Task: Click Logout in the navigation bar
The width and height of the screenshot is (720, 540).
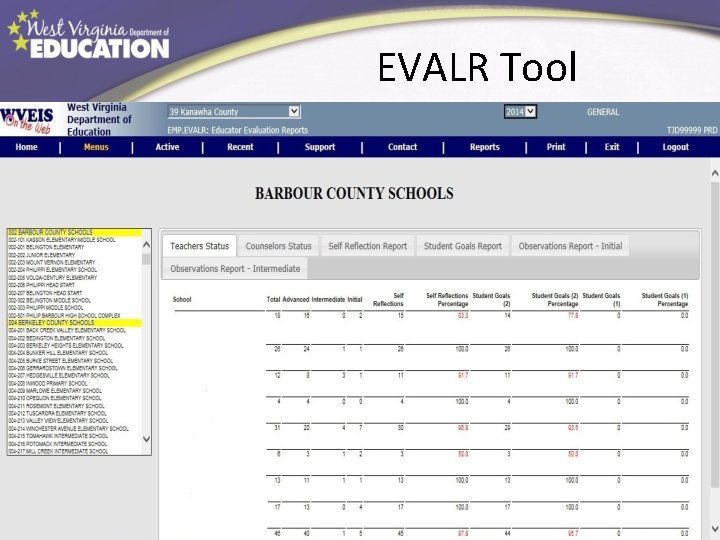Action: click(675, 147)
